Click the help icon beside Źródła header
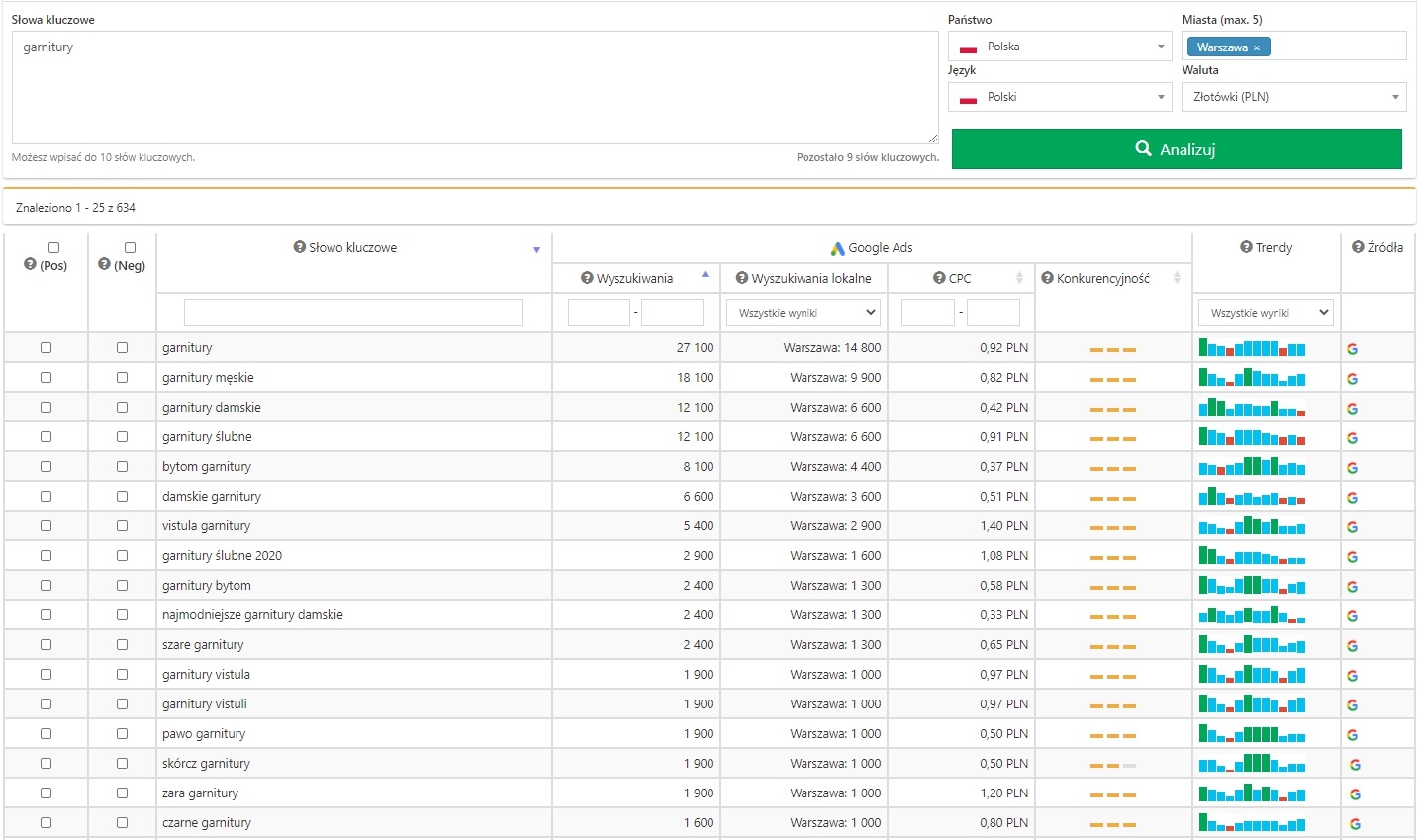 tap(1358, 247)
